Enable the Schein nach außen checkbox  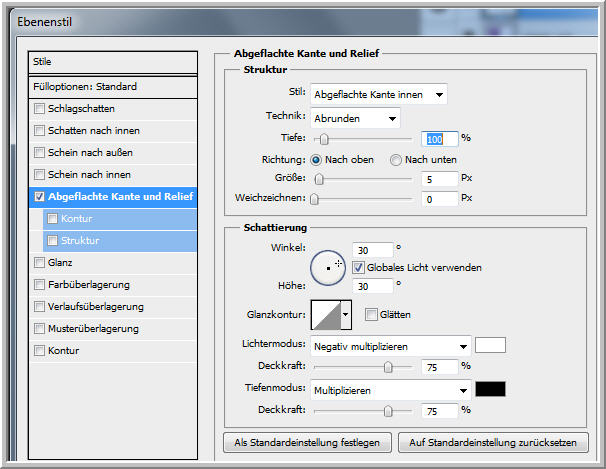tap(39, 153)
